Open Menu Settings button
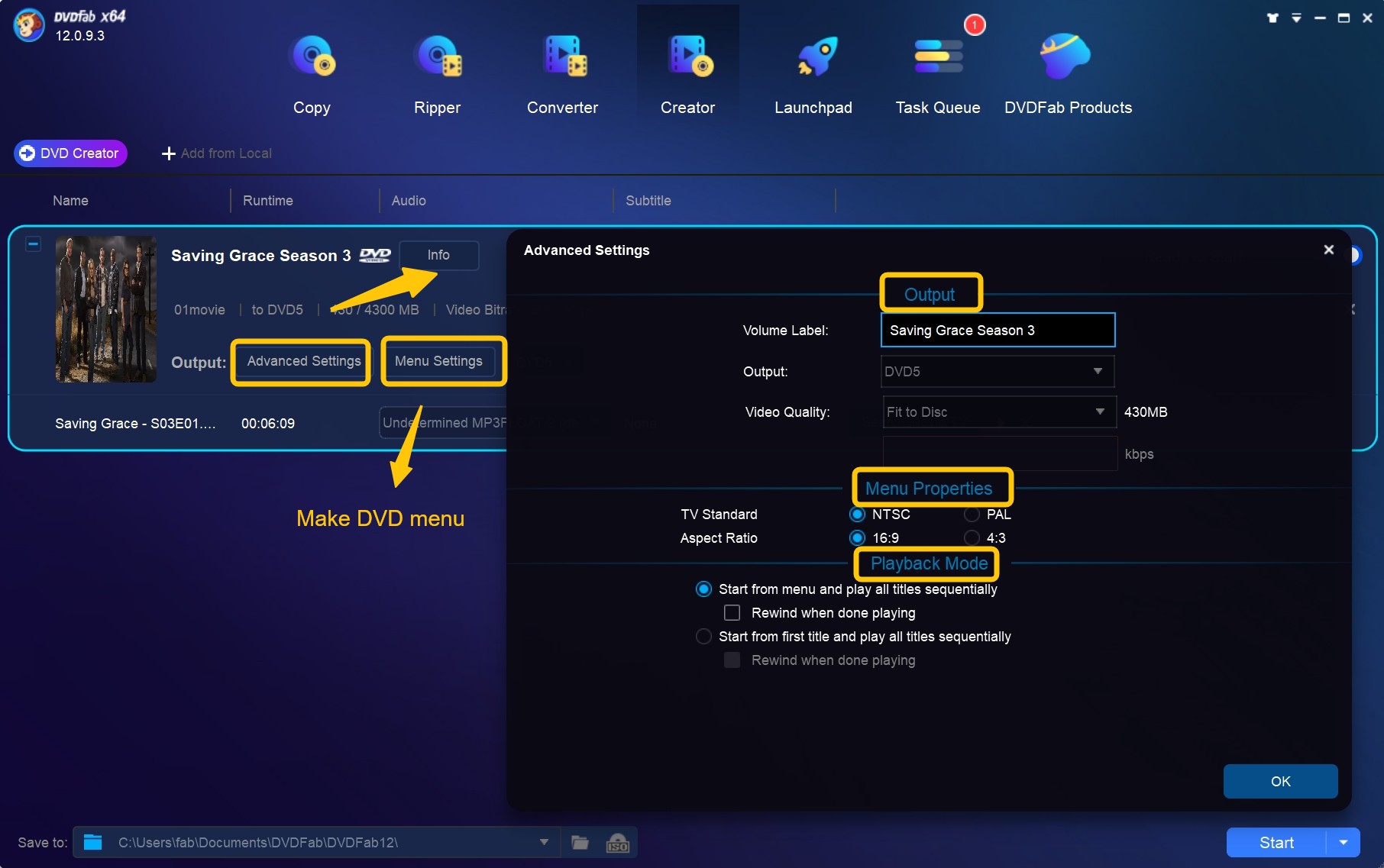The width and height of the screenshot is (1384, 868). coord(438,361)
